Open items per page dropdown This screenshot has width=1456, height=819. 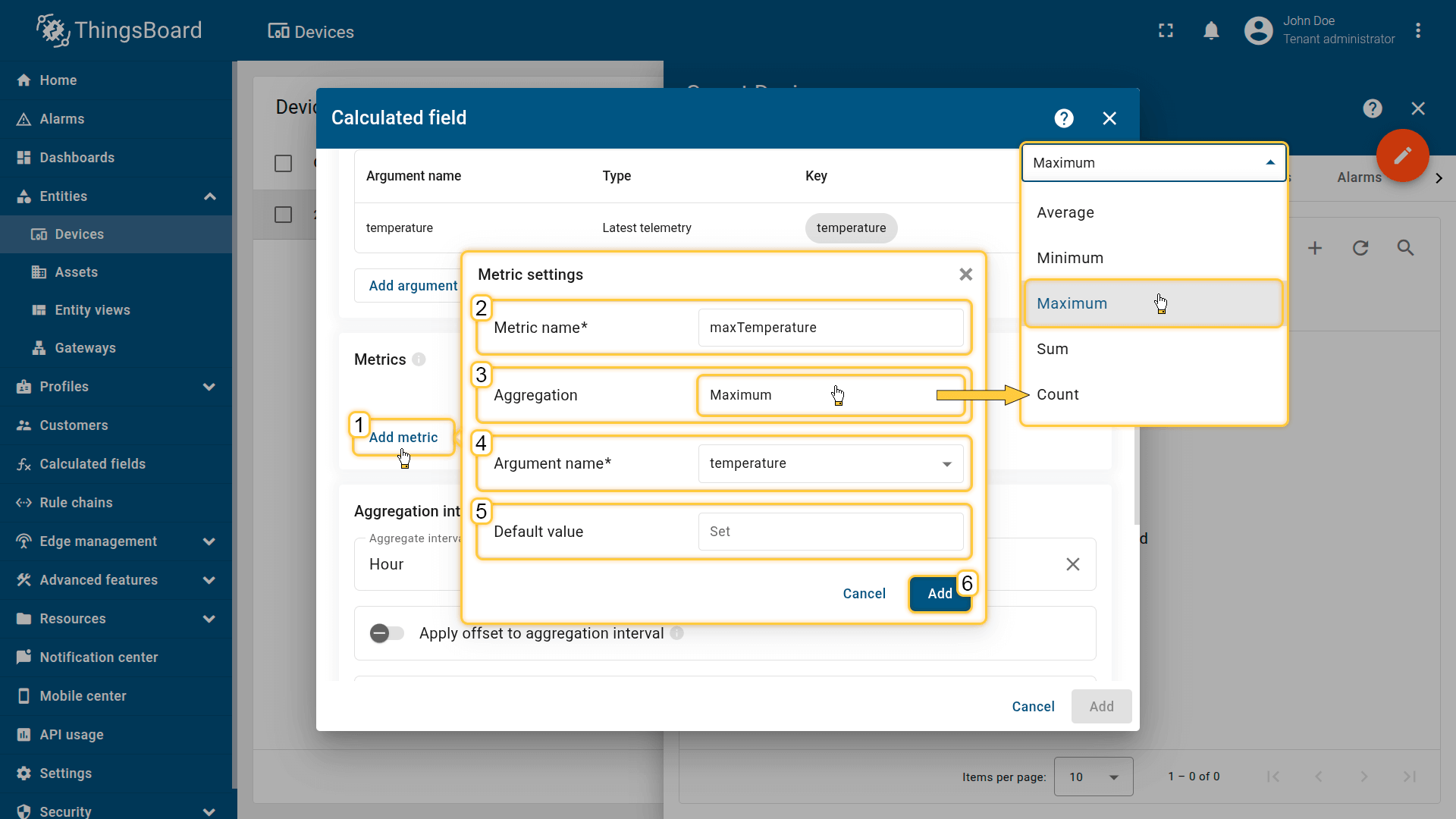(x=1093, y=777)
